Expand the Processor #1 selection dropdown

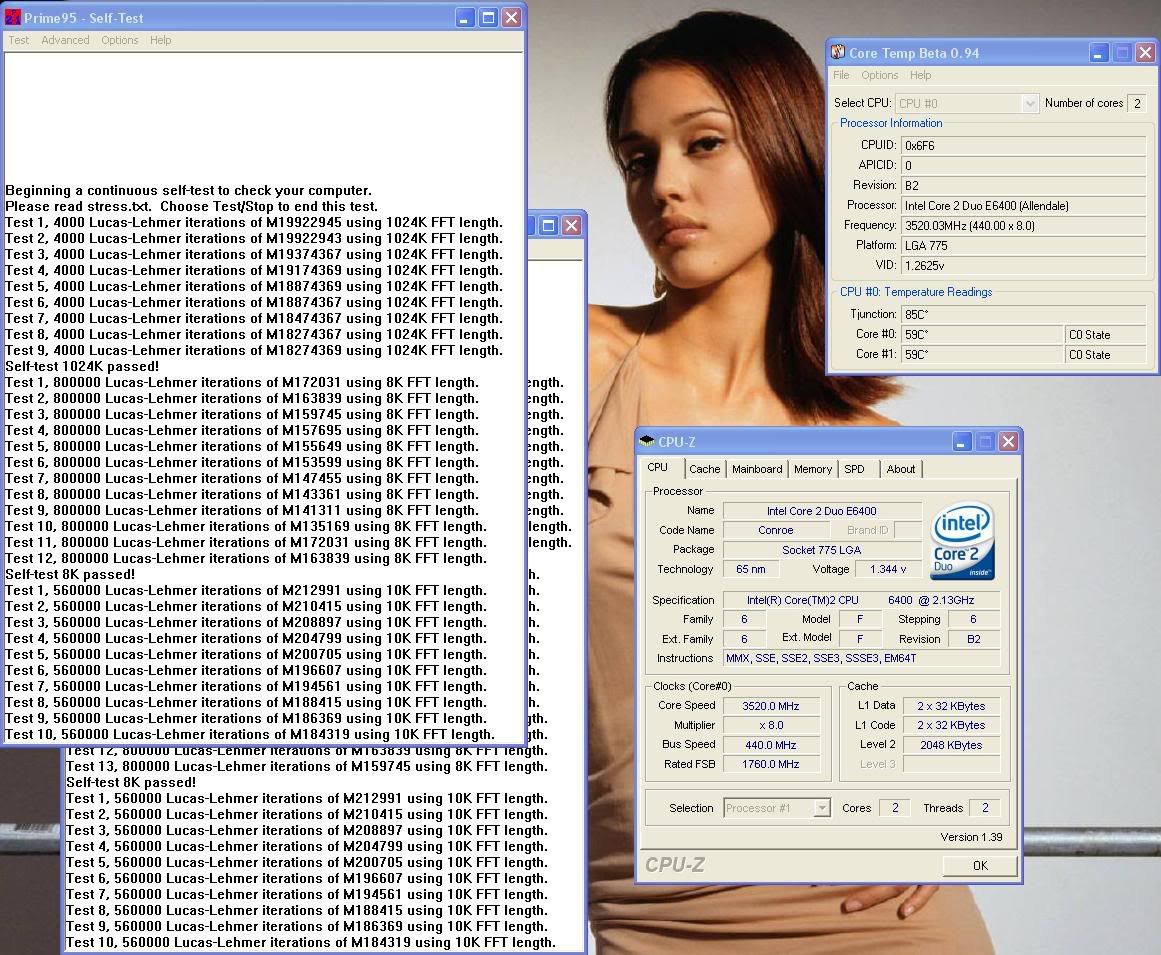tap(822, 808)
